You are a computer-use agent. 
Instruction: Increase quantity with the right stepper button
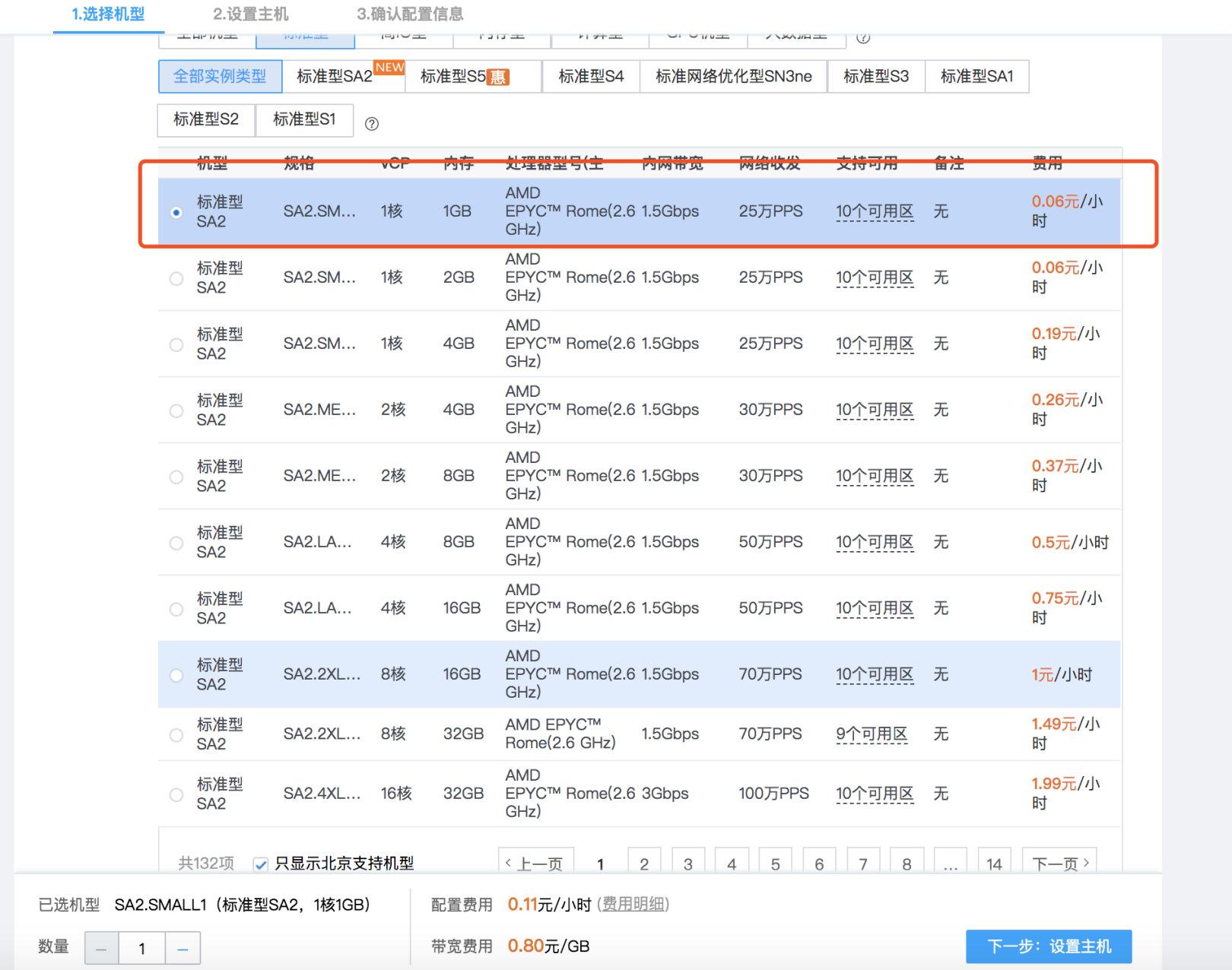pyautogui.click(x=183, y=948)
